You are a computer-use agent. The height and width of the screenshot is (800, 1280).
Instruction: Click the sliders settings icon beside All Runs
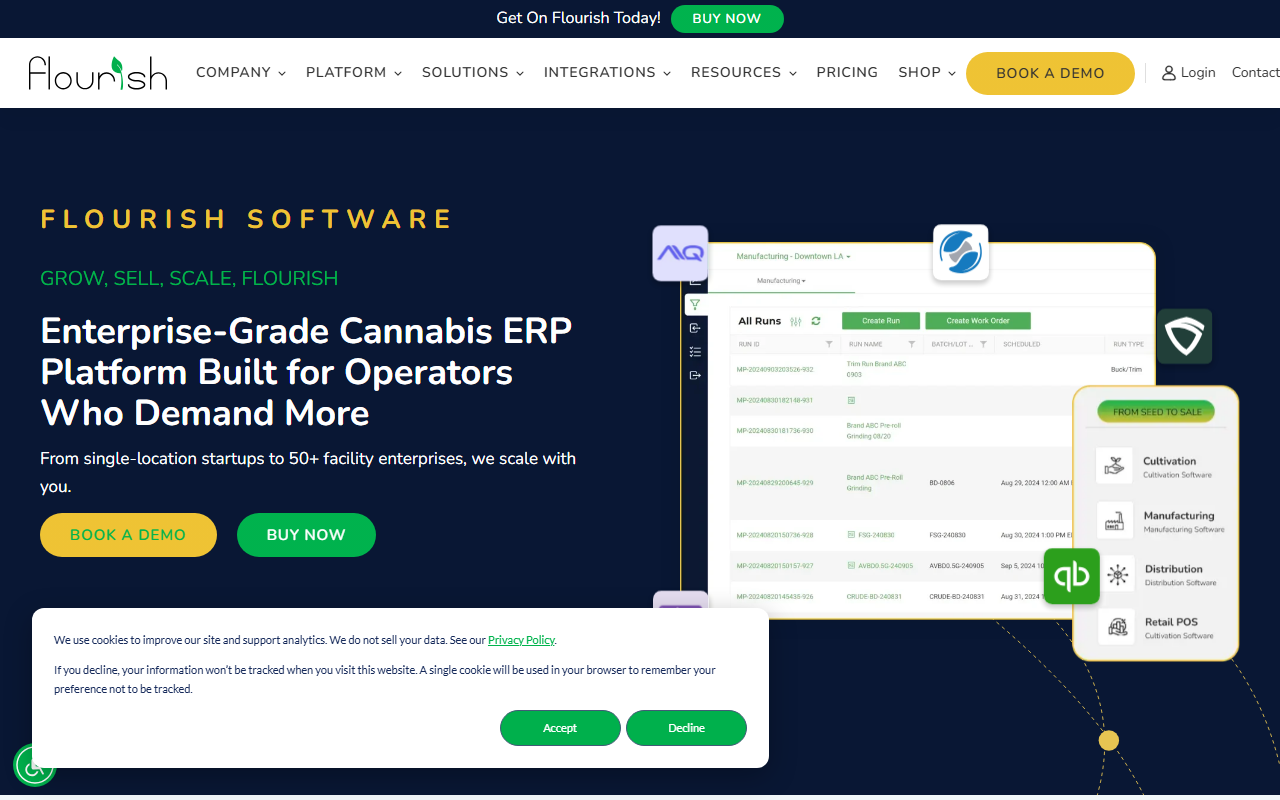tap(796, 321)
